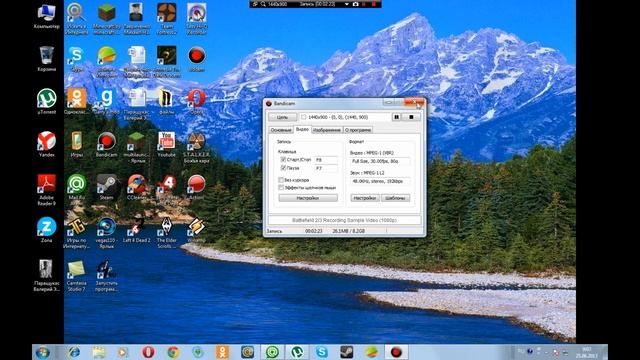Open the Yandex desktop shortcut
Viewport: 640px width, 360px height.
(47, 144)
